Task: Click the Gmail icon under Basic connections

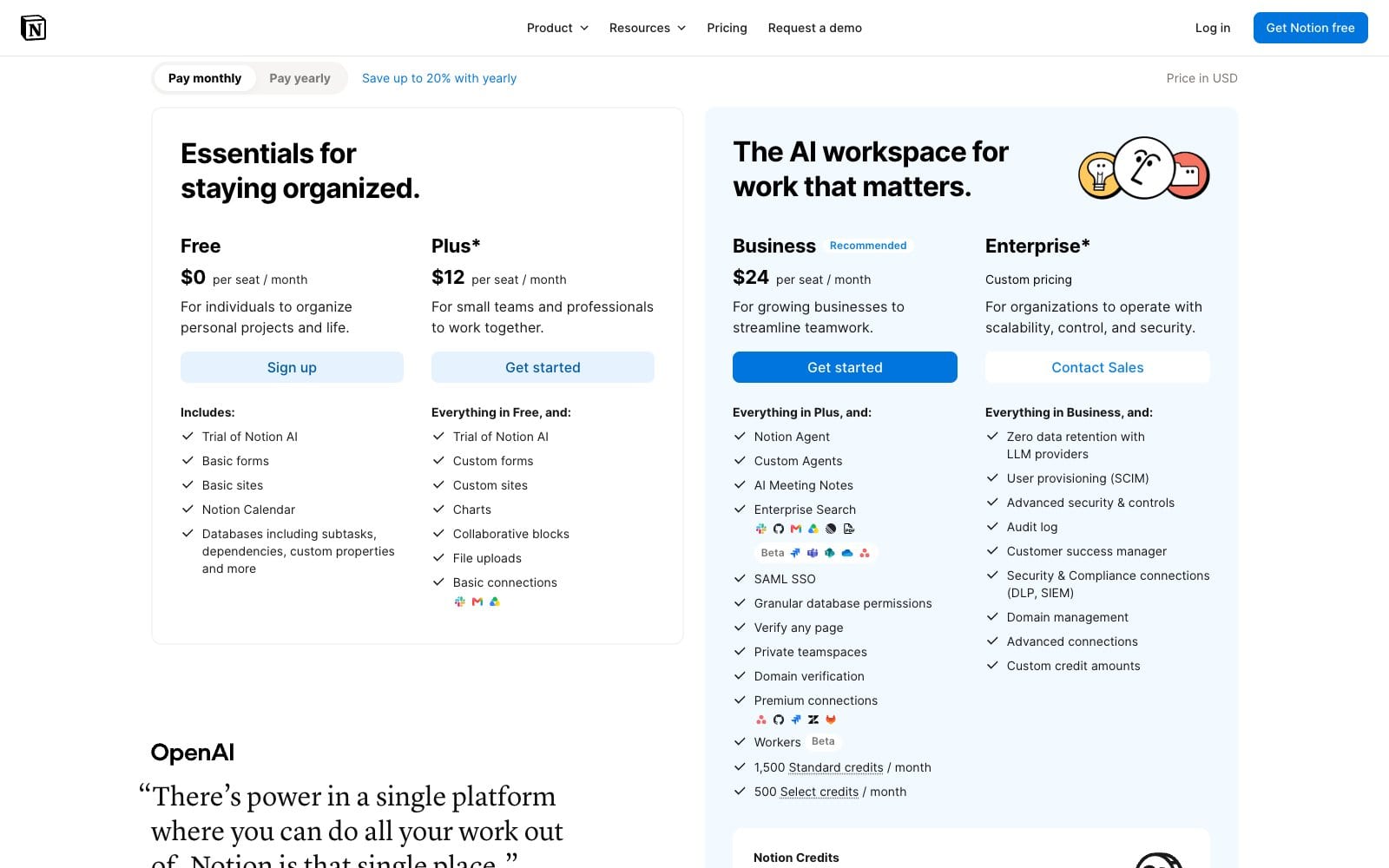Action: click(477, 602)
